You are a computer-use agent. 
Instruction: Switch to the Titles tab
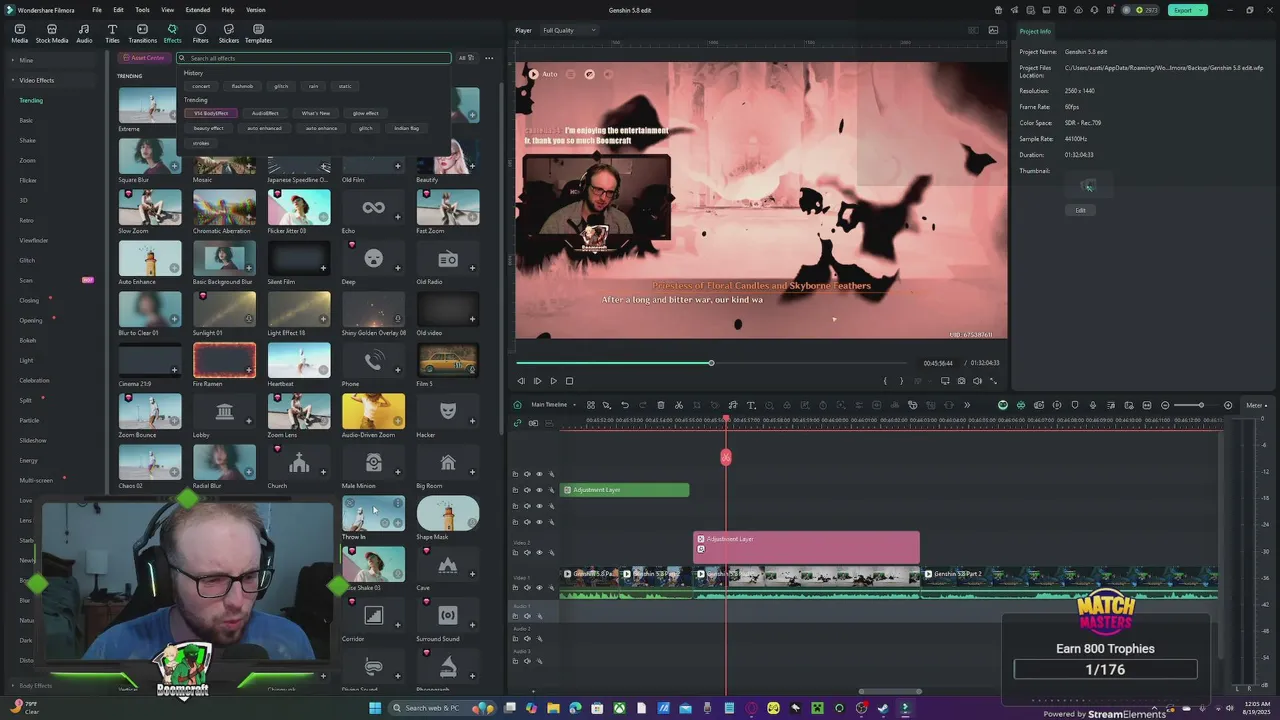point(112,34)
